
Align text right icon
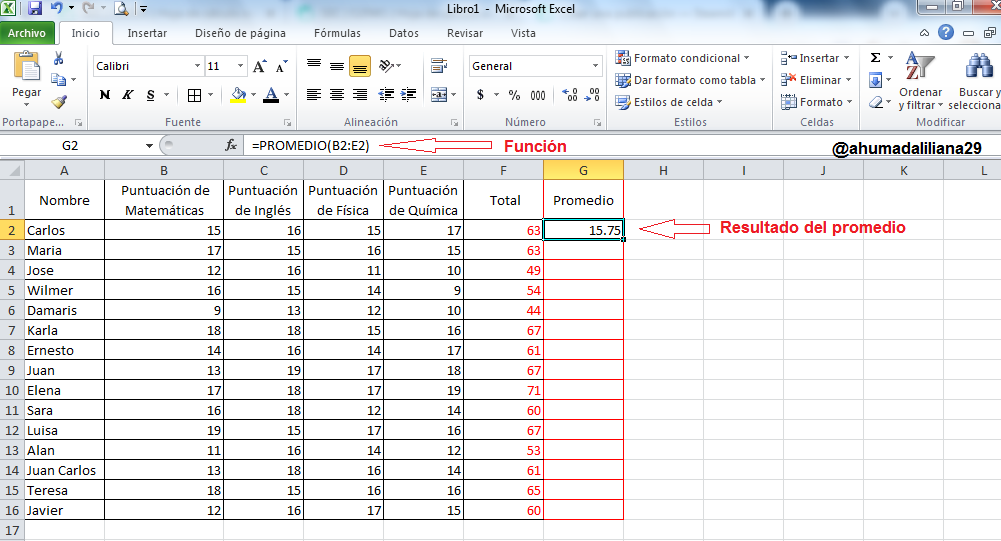click(x=360, y=95)
